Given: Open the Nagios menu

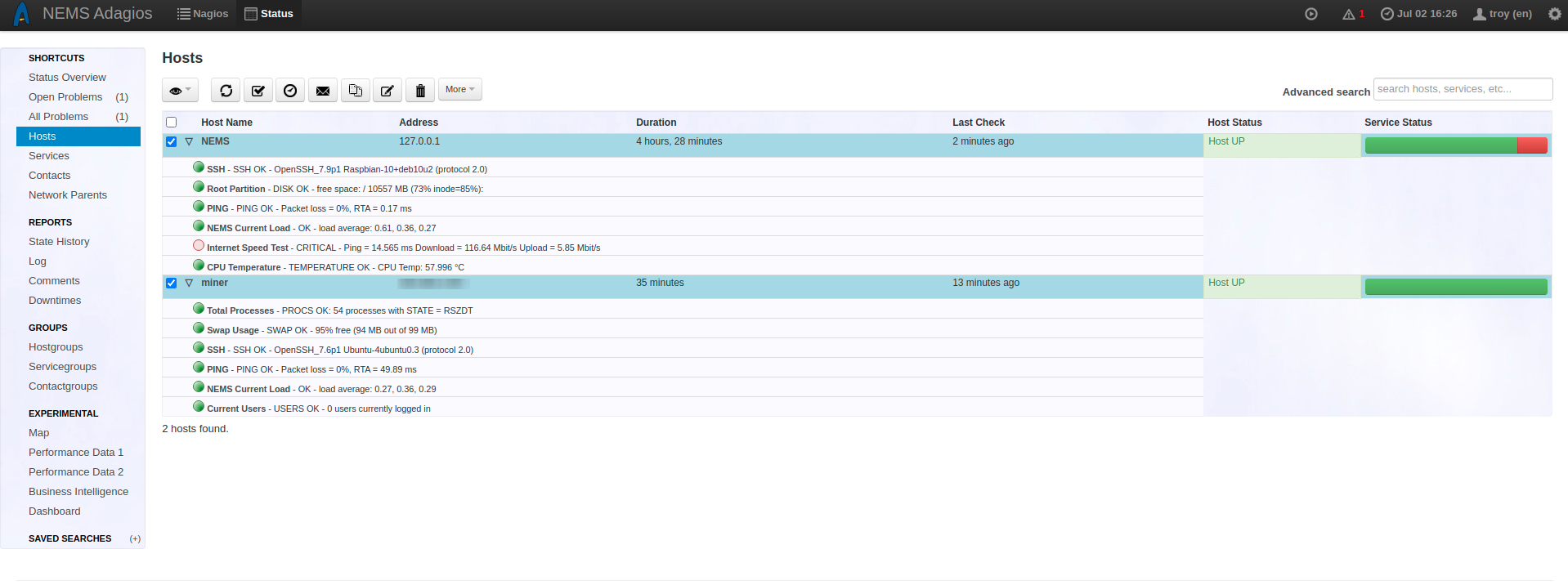Looking at the screenshot, I should [203, 14].
